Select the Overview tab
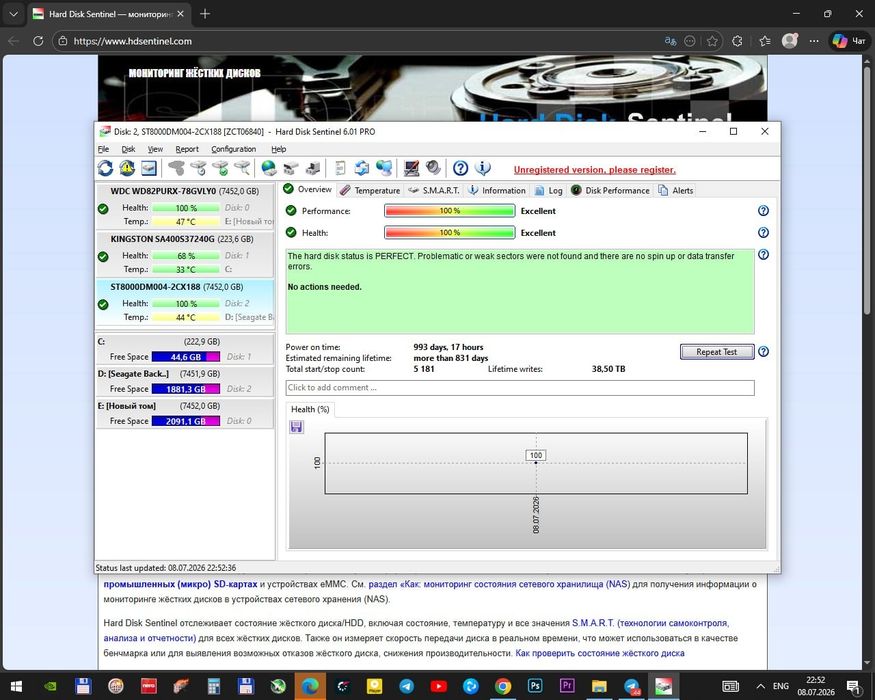This screenshot has width=875, height=700. pyautogui.click(x=307, y=189)
